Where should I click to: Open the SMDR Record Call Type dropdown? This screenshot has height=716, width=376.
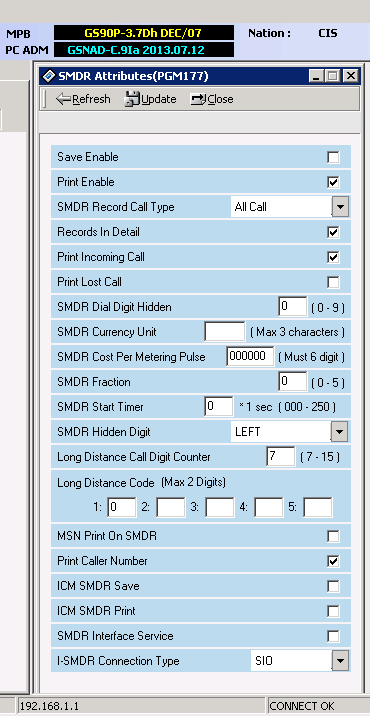(340, 207)
